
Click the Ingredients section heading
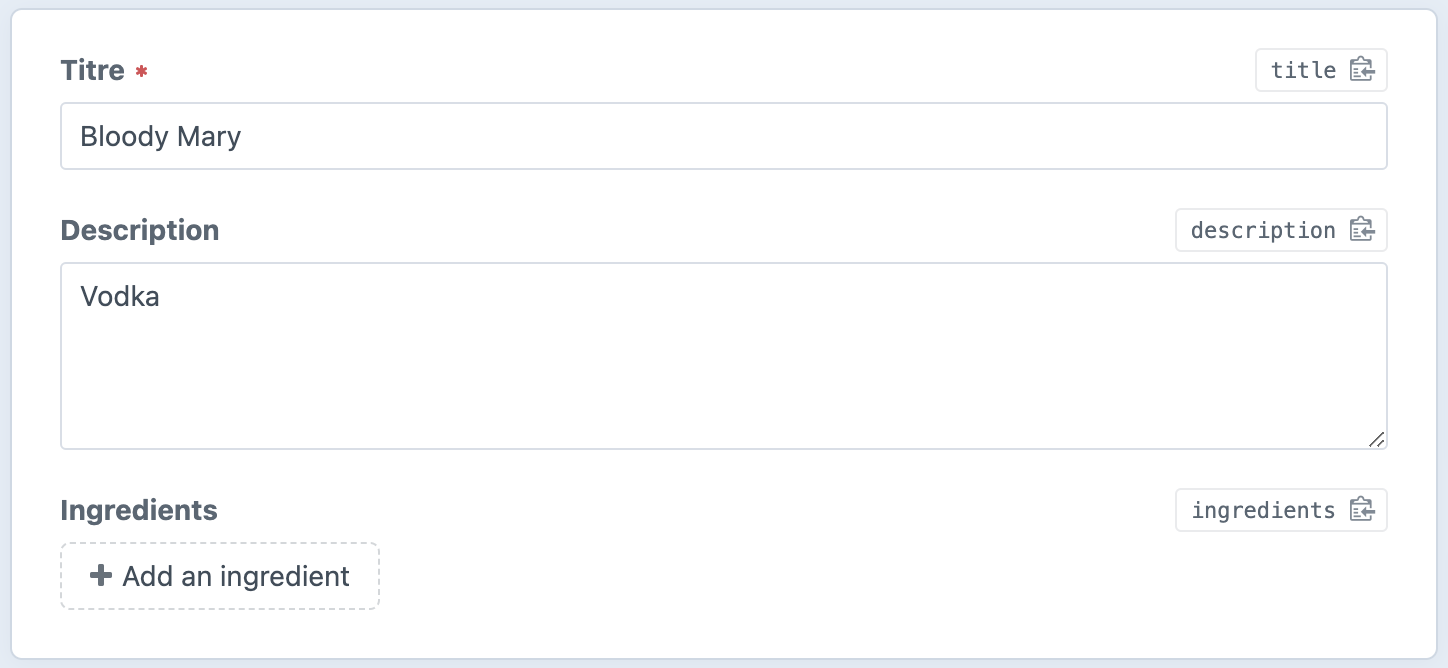(138, 510)
